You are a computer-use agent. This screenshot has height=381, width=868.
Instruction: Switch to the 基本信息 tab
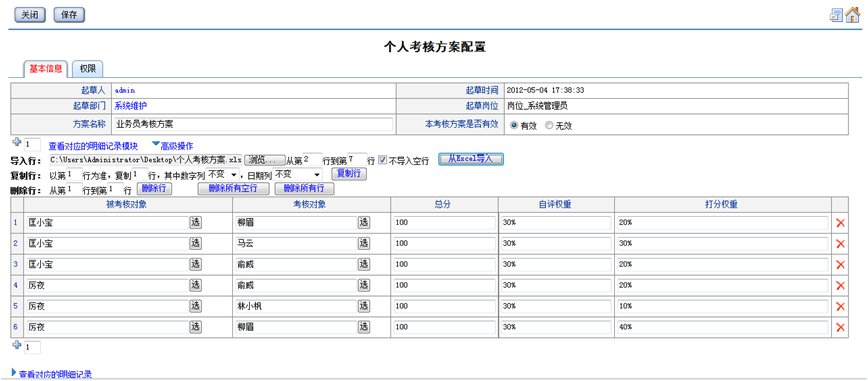coord(45,69)
